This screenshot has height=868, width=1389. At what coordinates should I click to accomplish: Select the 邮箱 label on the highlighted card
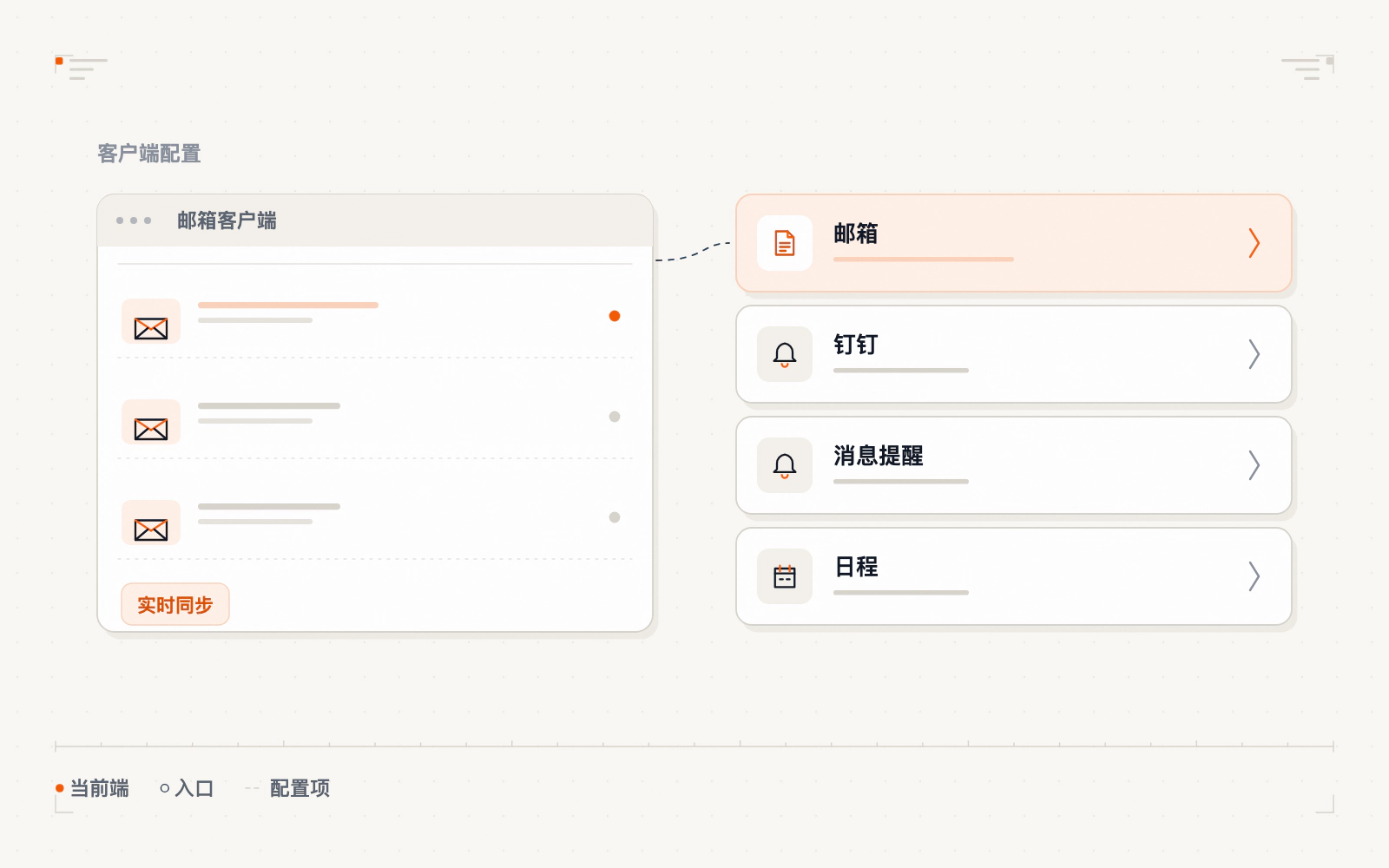[x=856, y=233]
